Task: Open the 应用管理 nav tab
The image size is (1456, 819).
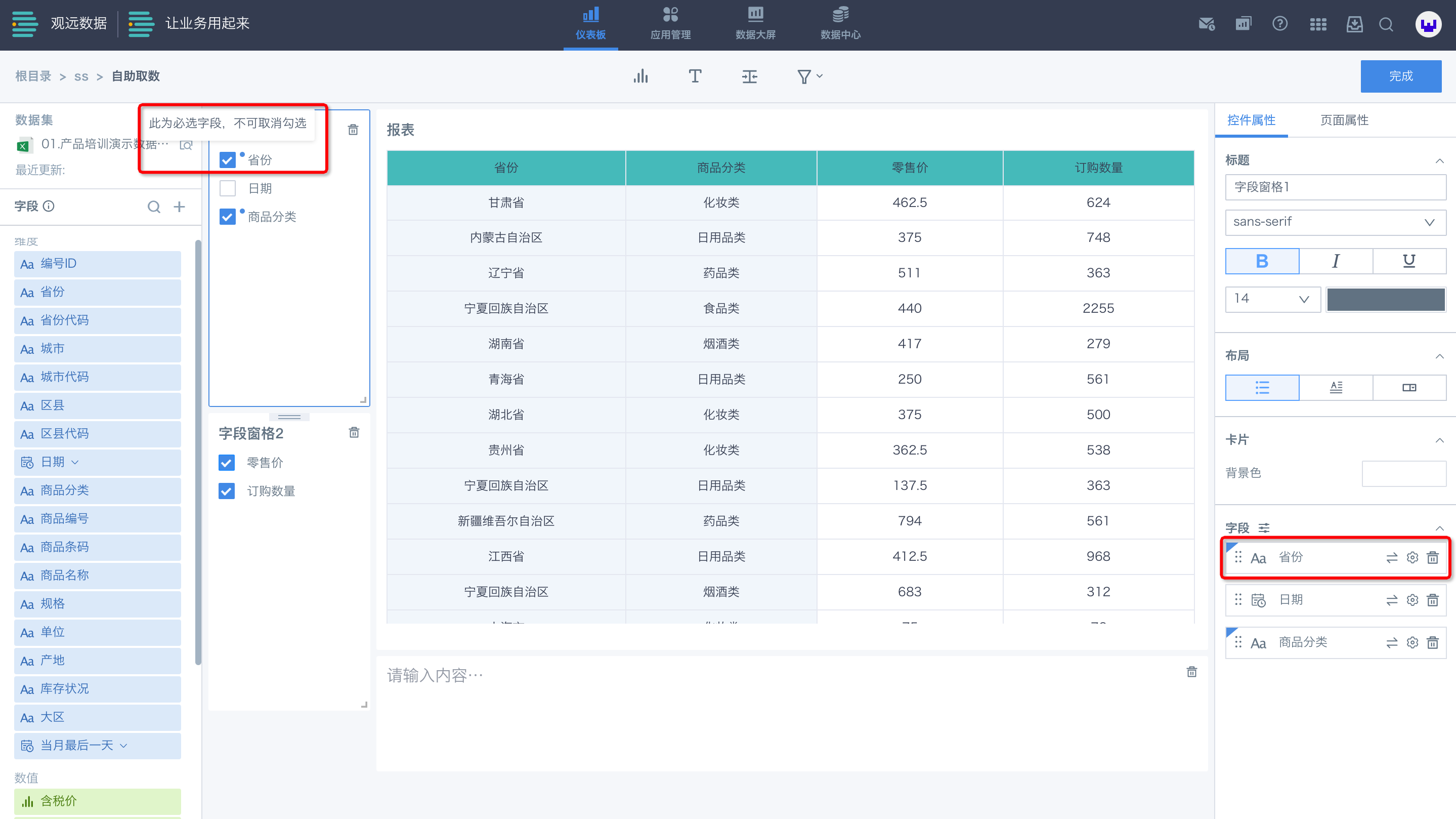Action: click(x=670, y=24)
